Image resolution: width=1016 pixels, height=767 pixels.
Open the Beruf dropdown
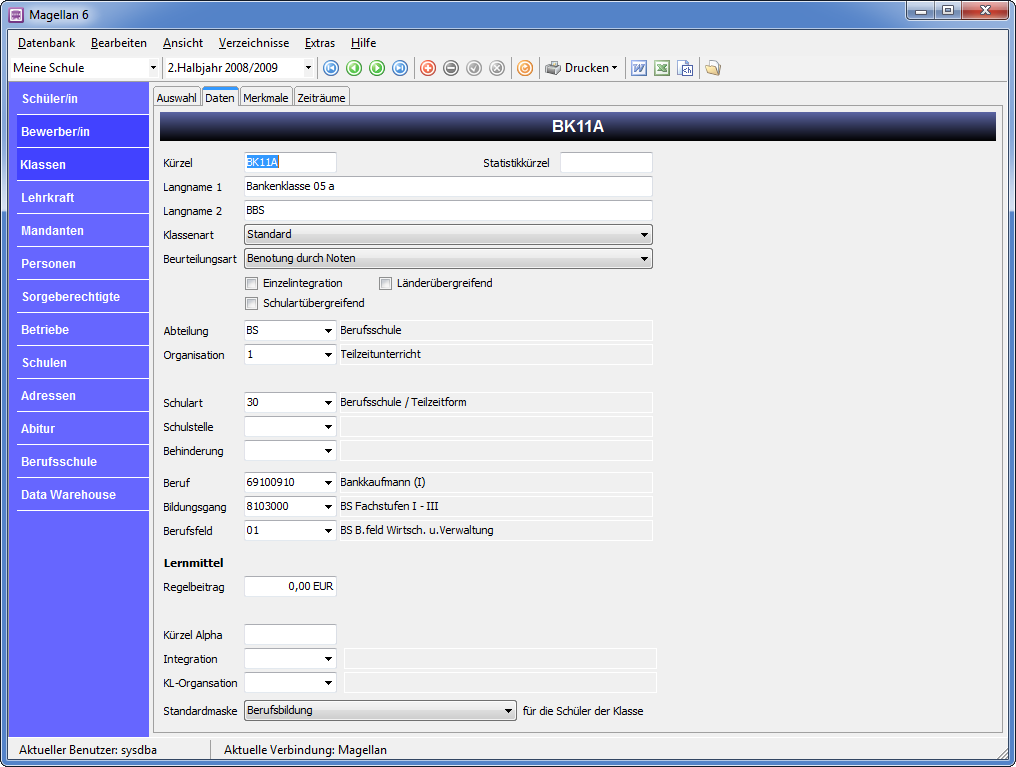(x=329, y=483)
